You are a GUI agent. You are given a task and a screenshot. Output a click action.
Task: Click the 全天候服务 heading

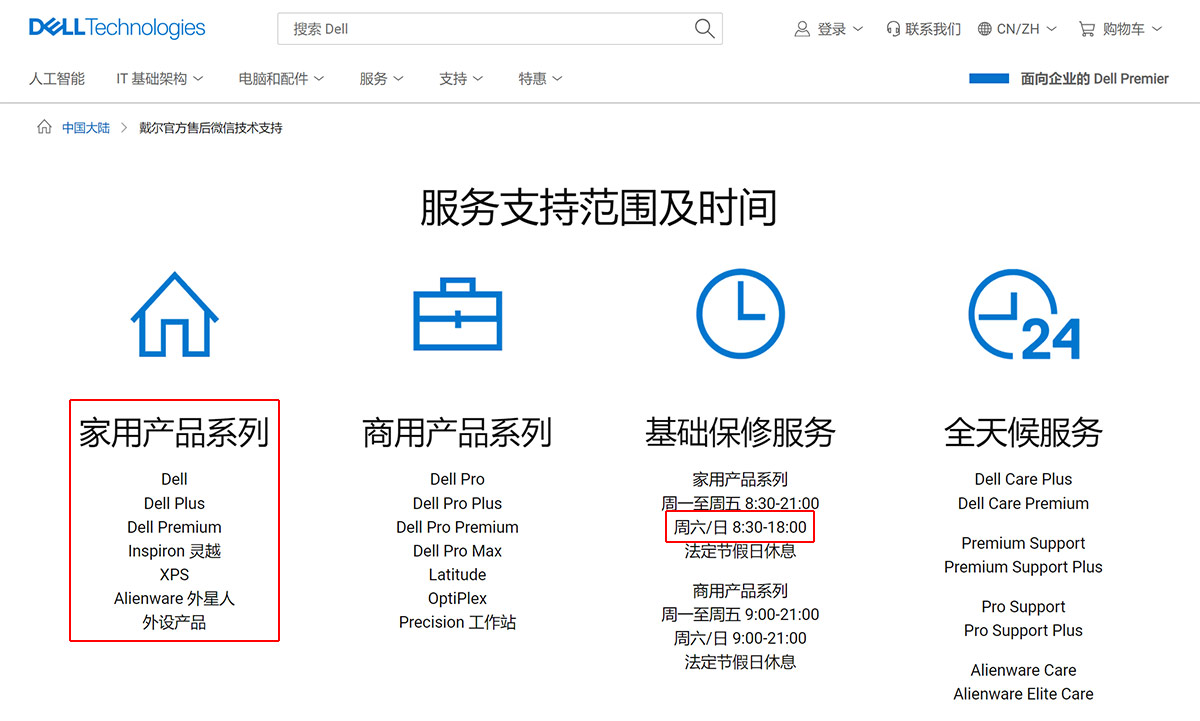(x=1023, y=432)
